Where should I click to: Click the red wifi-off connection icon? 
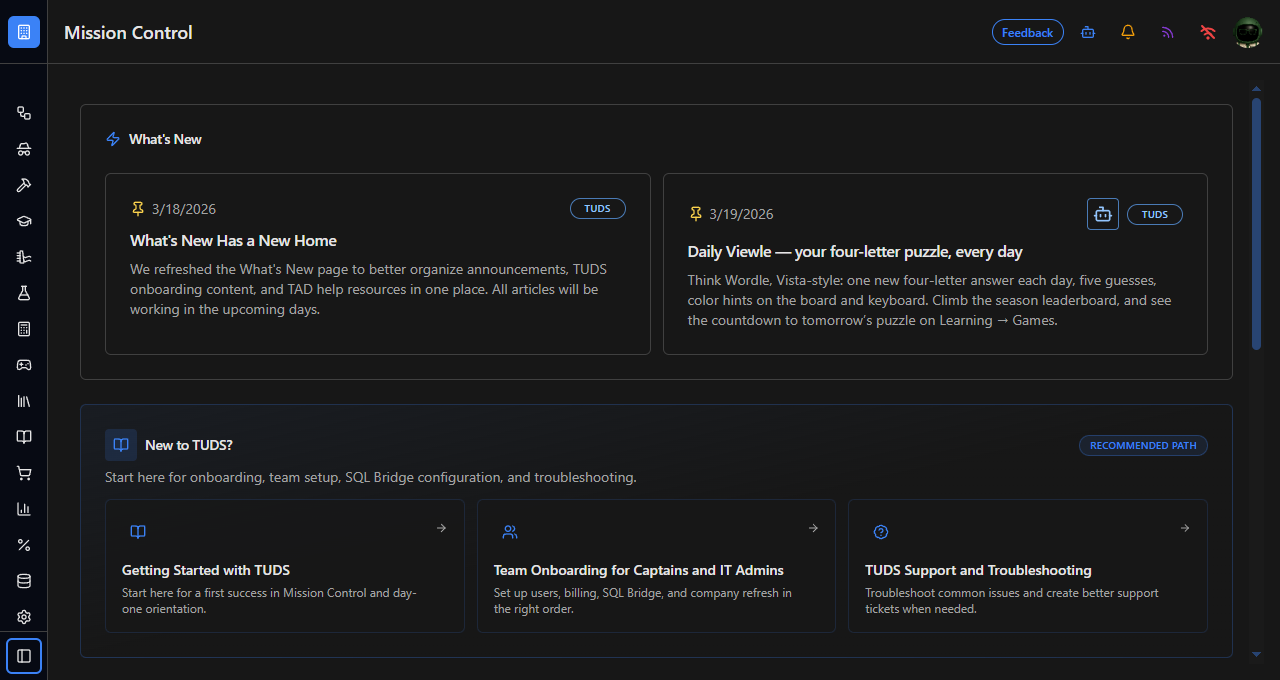(x=1208, y=32)
